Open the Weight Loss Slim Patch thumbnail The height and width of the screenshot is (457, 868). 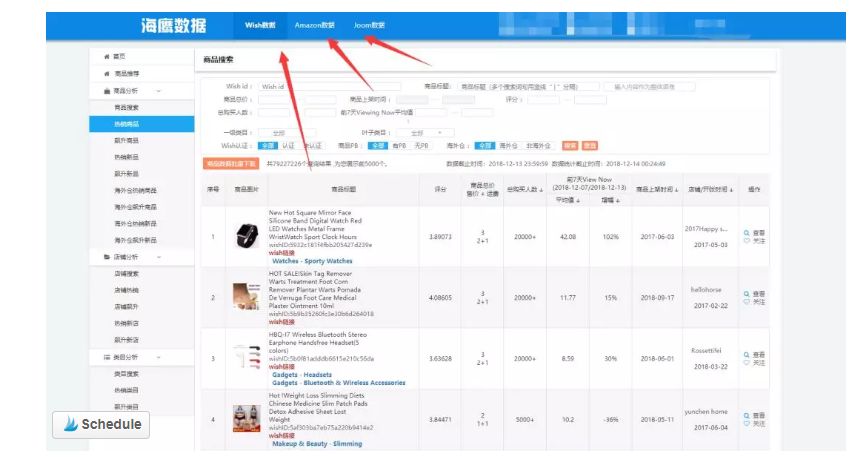pyautogui.click(x=246, y=418)
